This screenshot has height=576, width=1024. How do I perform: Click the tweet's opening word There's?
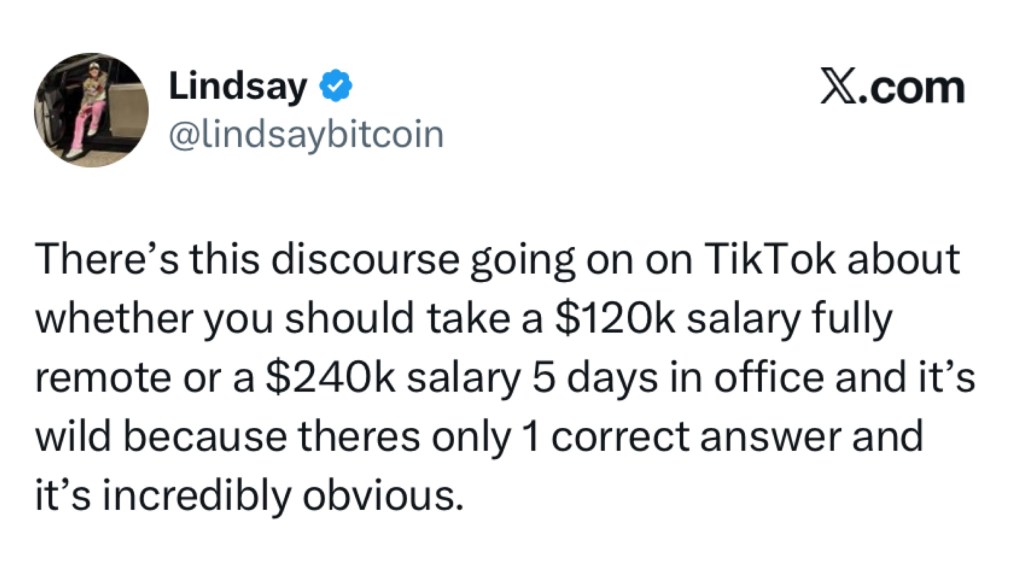(97, 260)
